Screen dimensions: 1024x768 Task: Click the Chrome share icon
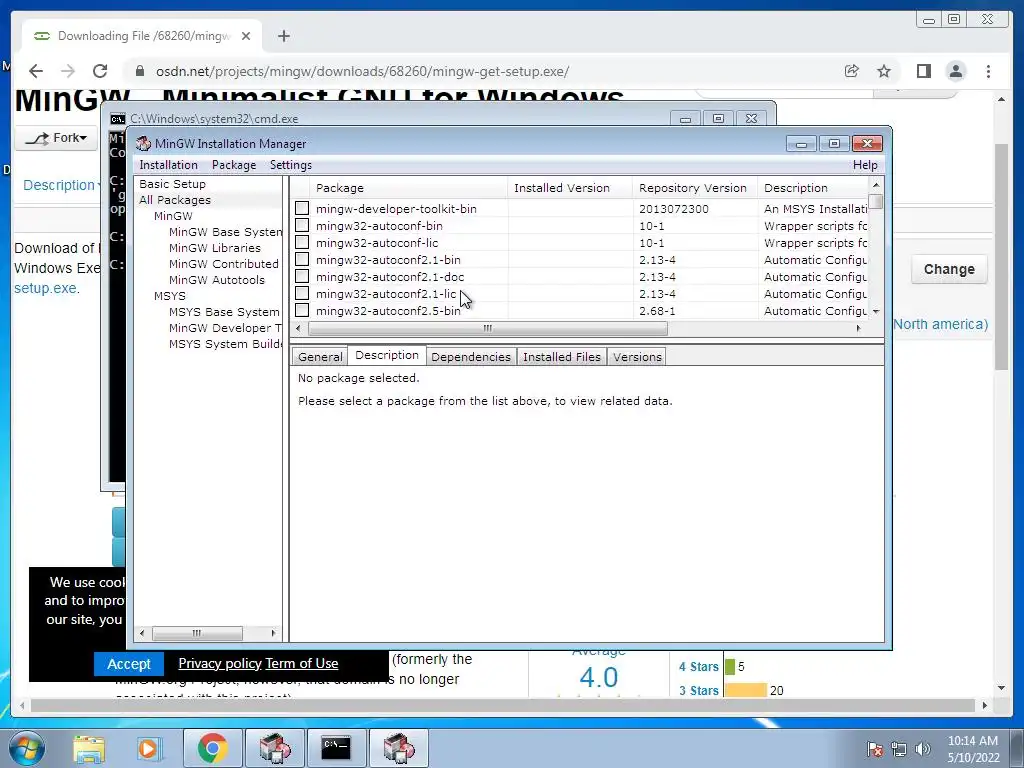(x=852, y=71)
